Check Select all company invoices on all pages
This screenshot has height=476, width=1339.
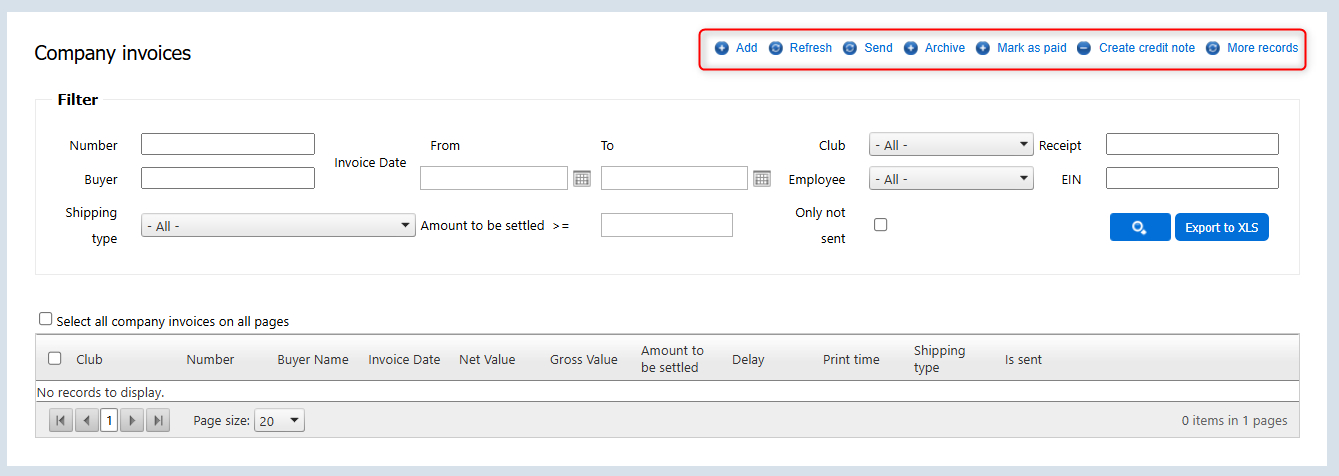45,319
